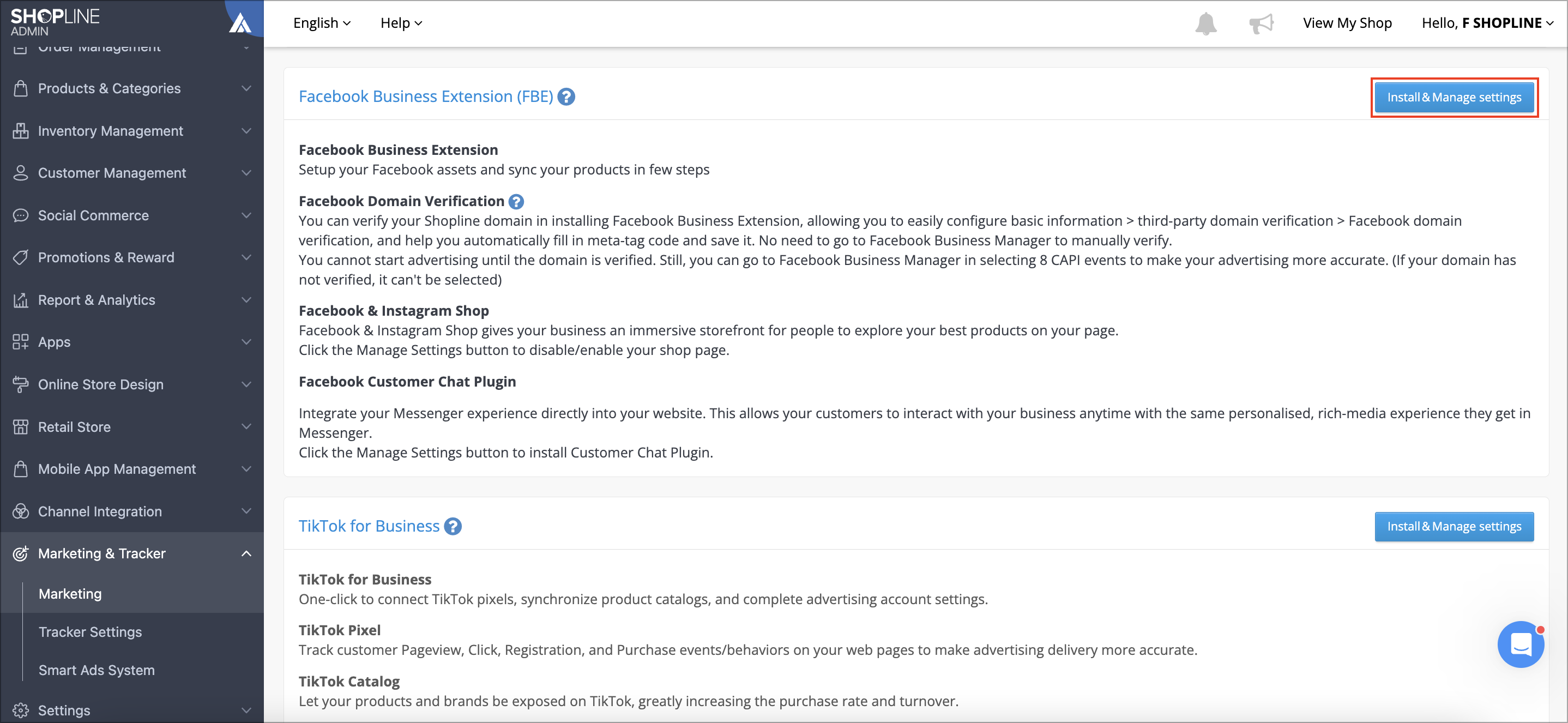1568x723 pixels.
Task: Click Install & Manage settings for Facebook Business Extension
Action: coord(1454,98)
